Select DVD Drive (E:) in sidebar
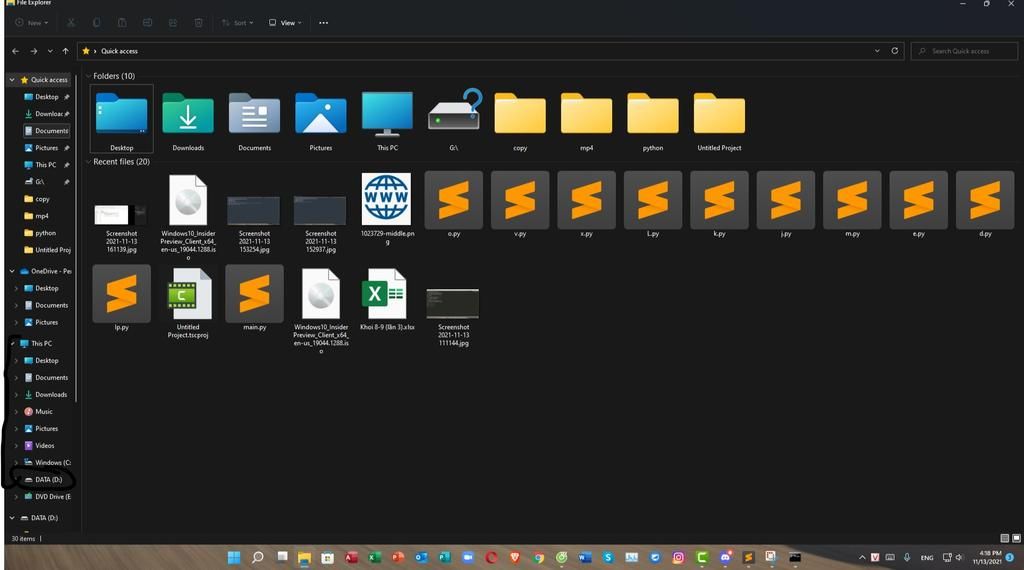1024x570 pixels. tap(47, 497)
